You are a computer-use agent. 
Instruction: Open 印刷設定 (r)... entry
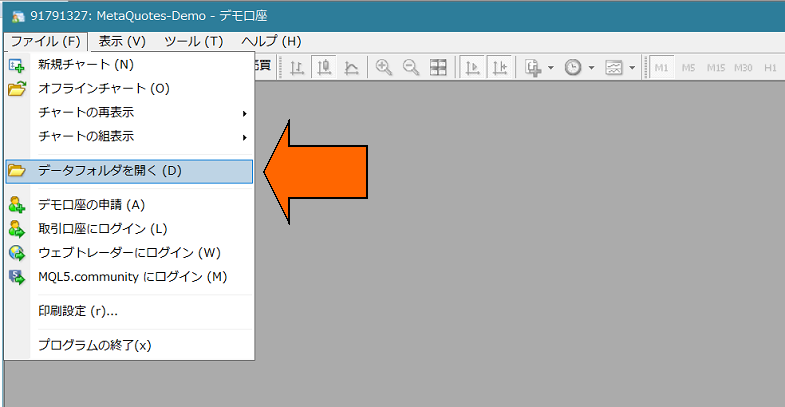129,311
